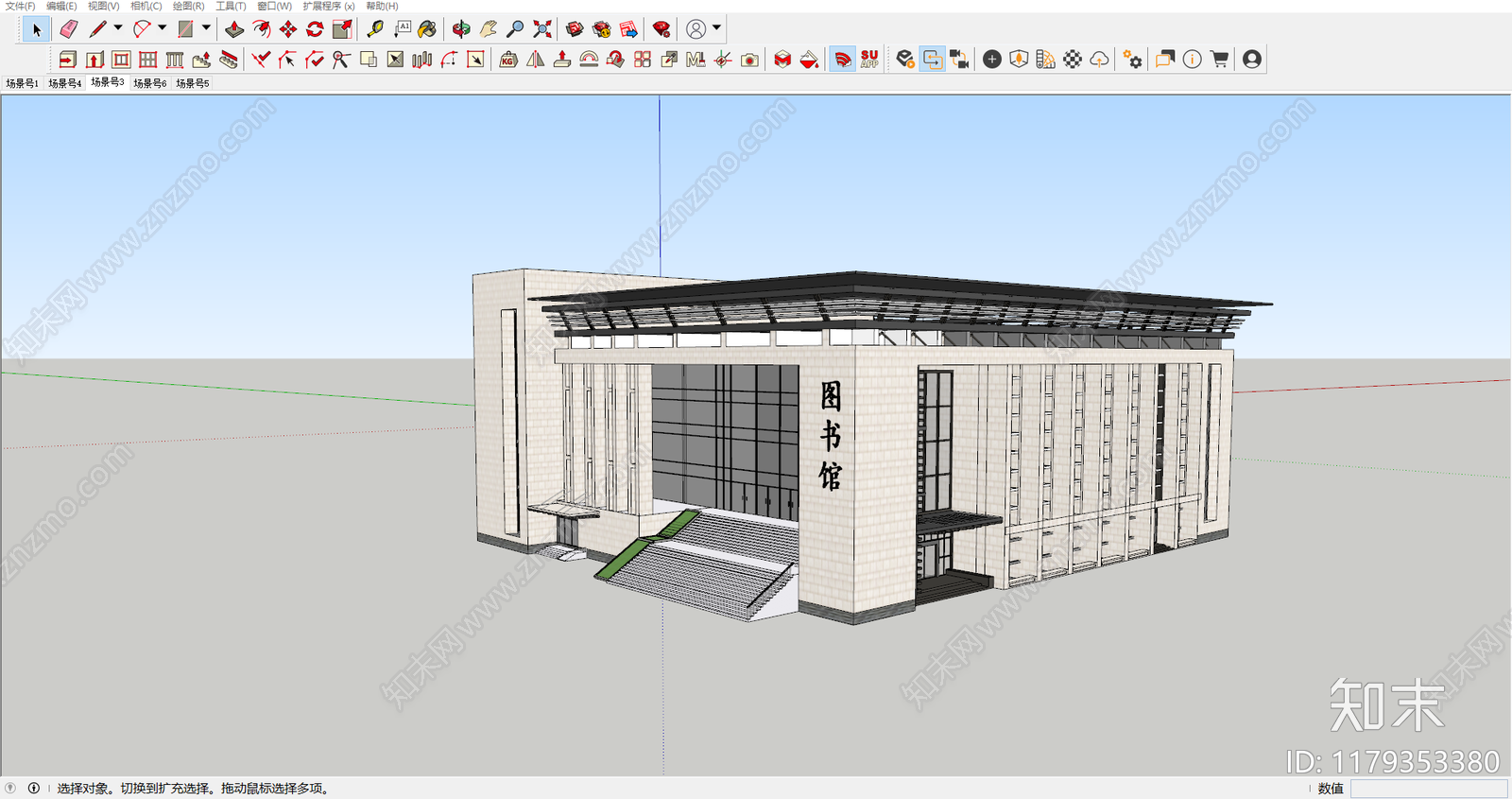This screenshot has width=1512, height=799.
Task: Click the chat bubbles icon
Action: tap(1165, 60)
